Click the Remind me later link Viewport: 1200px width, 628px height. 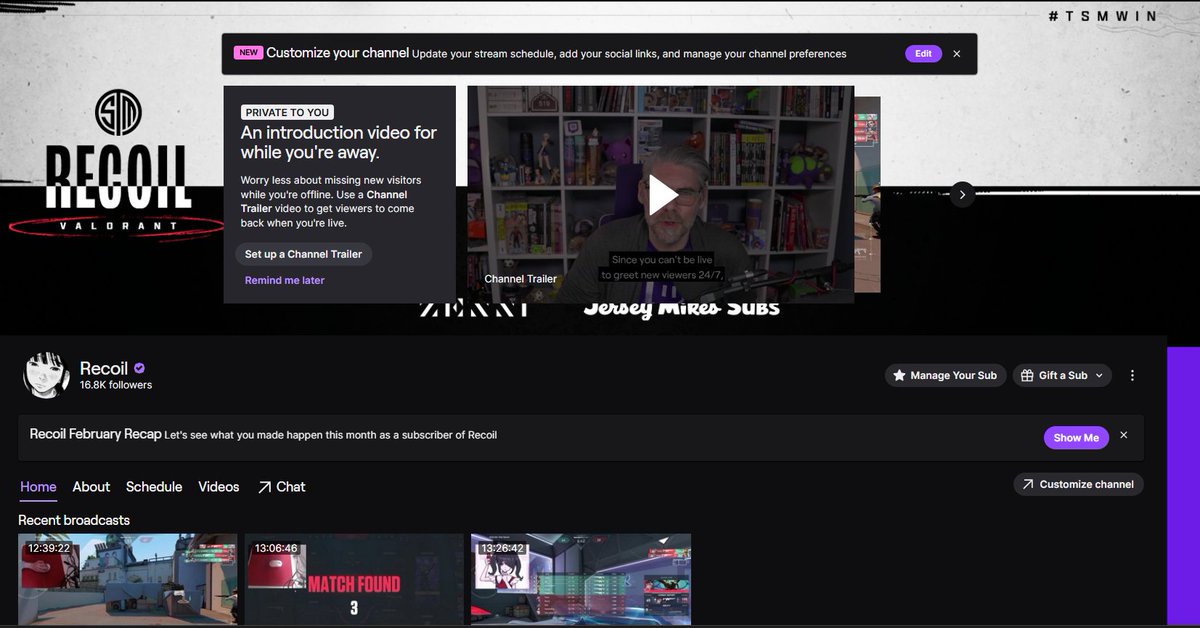coord(285,280)
